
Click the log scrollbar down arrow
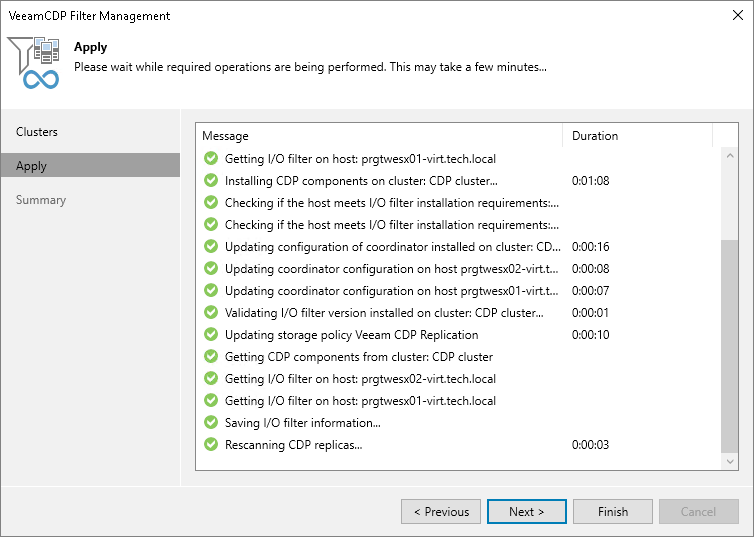coord(730,462)
